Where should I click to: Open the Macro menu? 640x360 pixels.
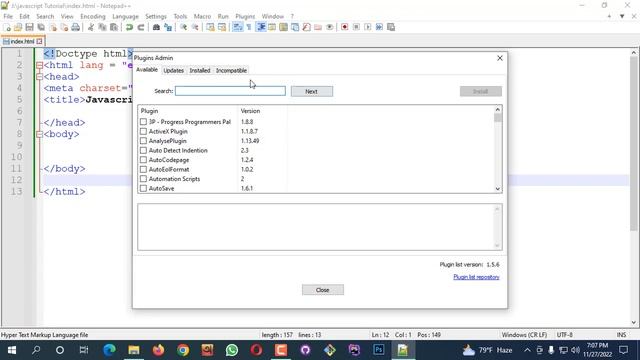point(202,16)
